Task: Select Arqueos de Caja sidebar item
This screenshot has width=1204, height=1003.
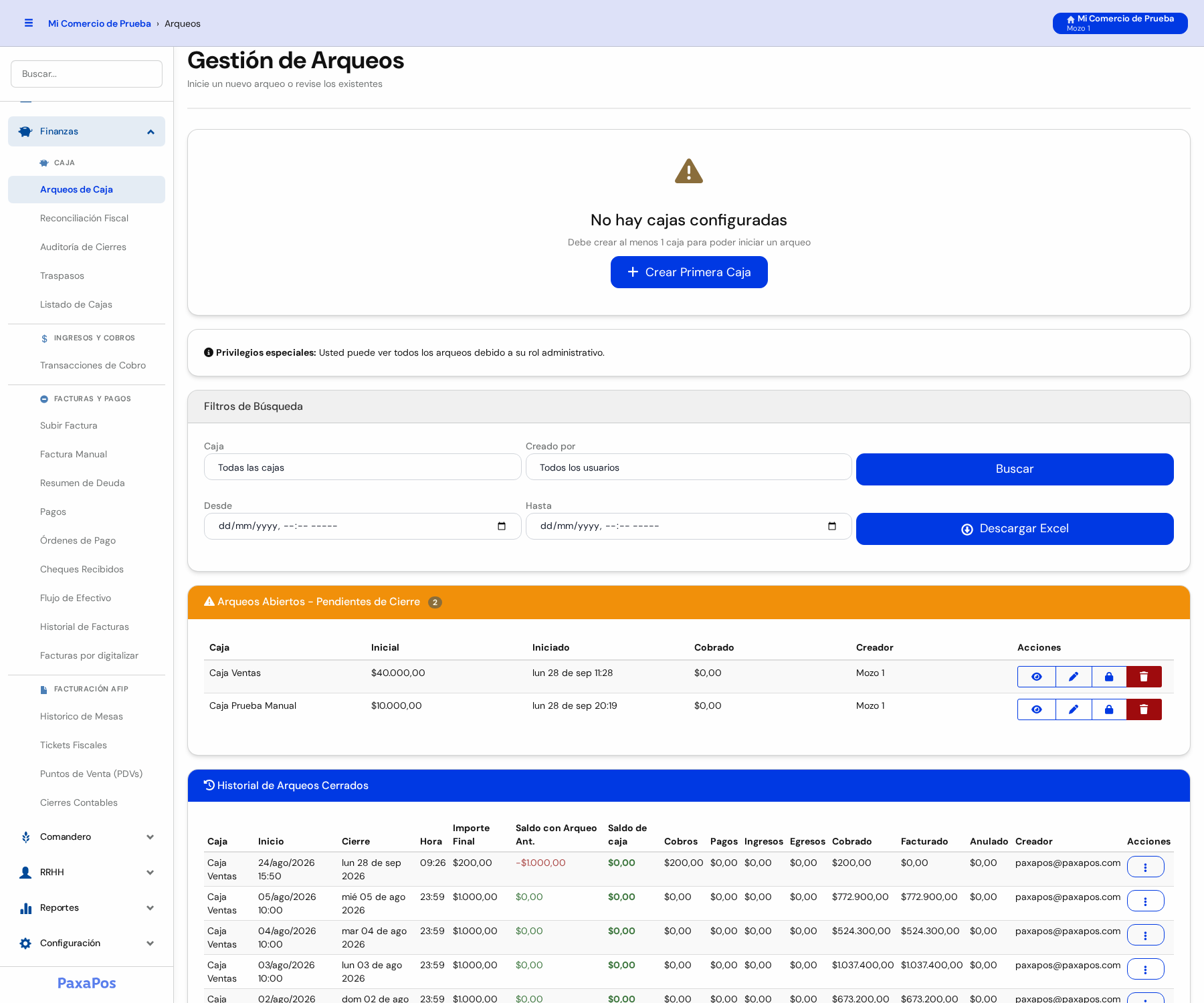Action: pyautogui.click(x=86, y=190)
